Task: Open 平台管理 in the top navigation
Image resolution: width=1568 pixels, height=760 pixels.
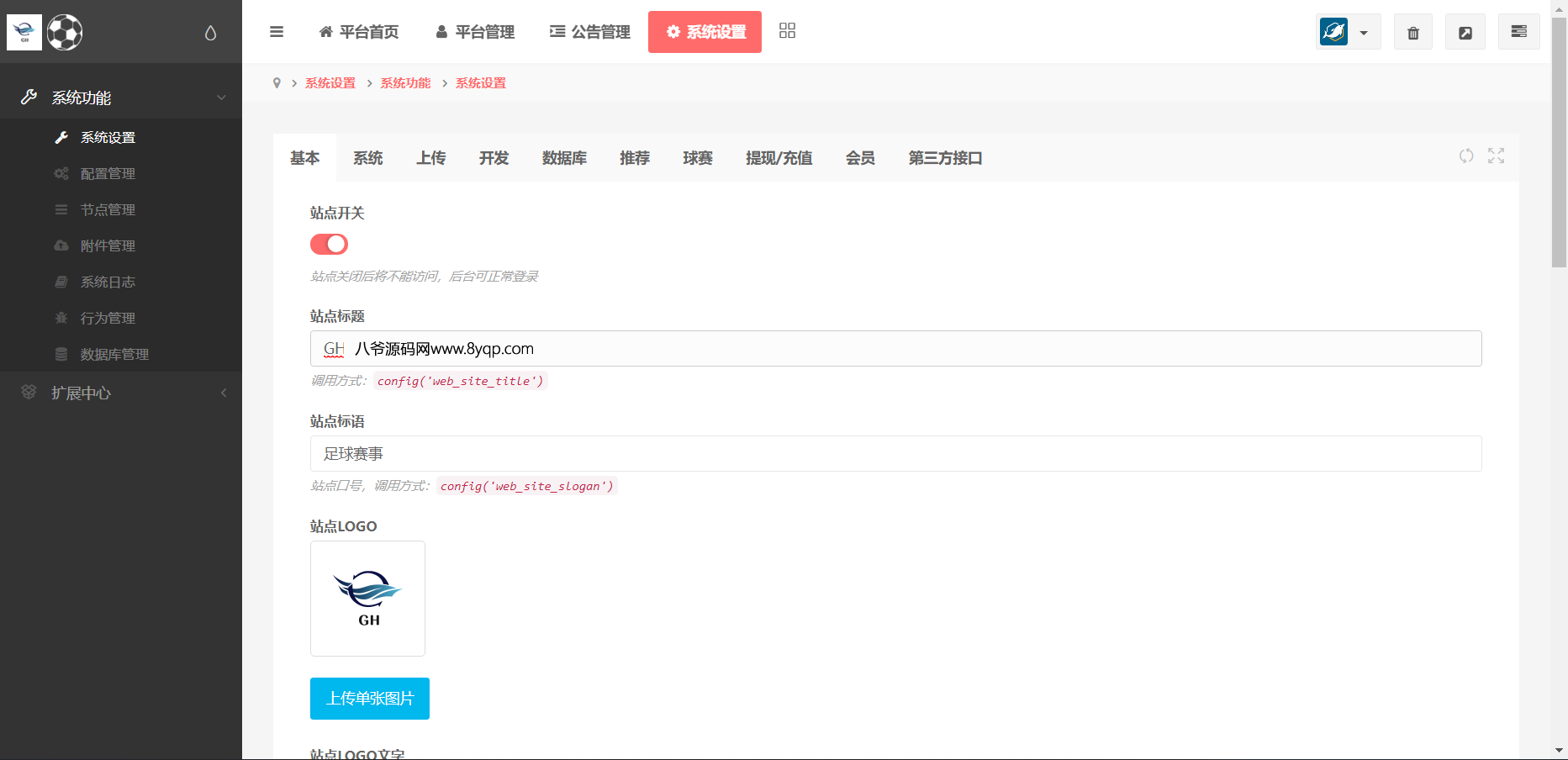Action: [475, 32]
